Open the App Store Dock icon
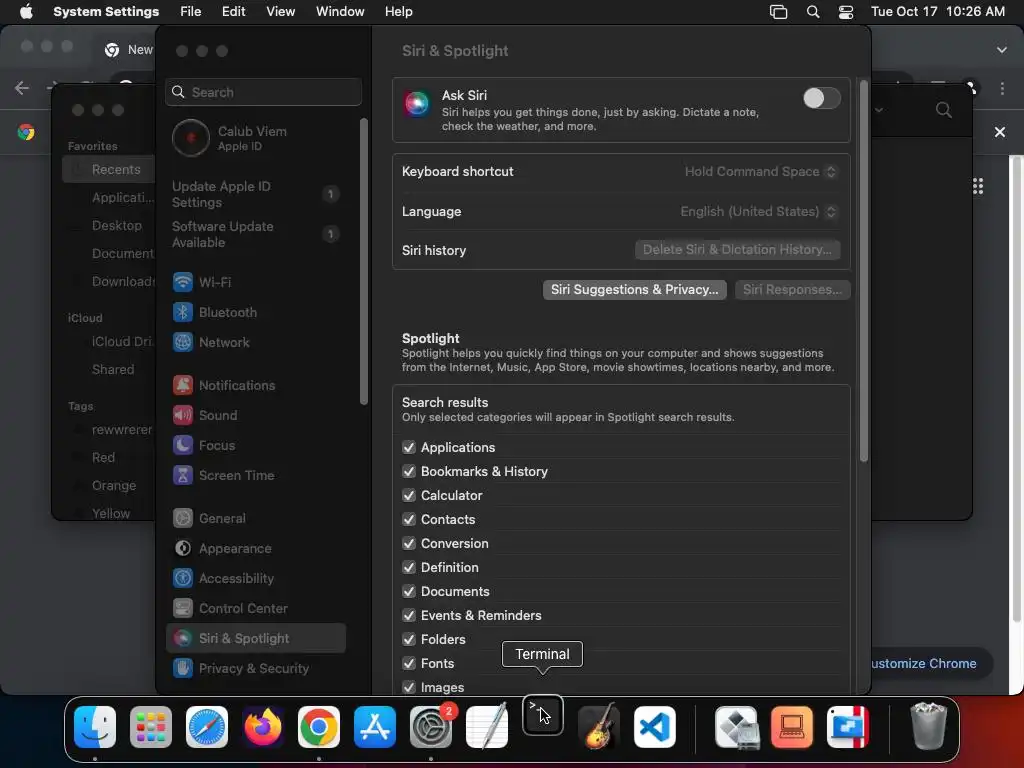 (x=375, y=727)
